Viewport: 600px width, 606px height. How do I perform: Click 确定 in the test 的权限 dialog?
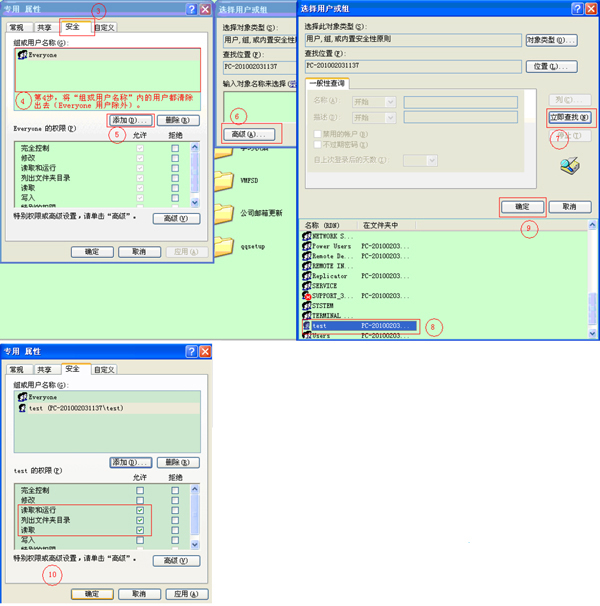coord(92,594)
